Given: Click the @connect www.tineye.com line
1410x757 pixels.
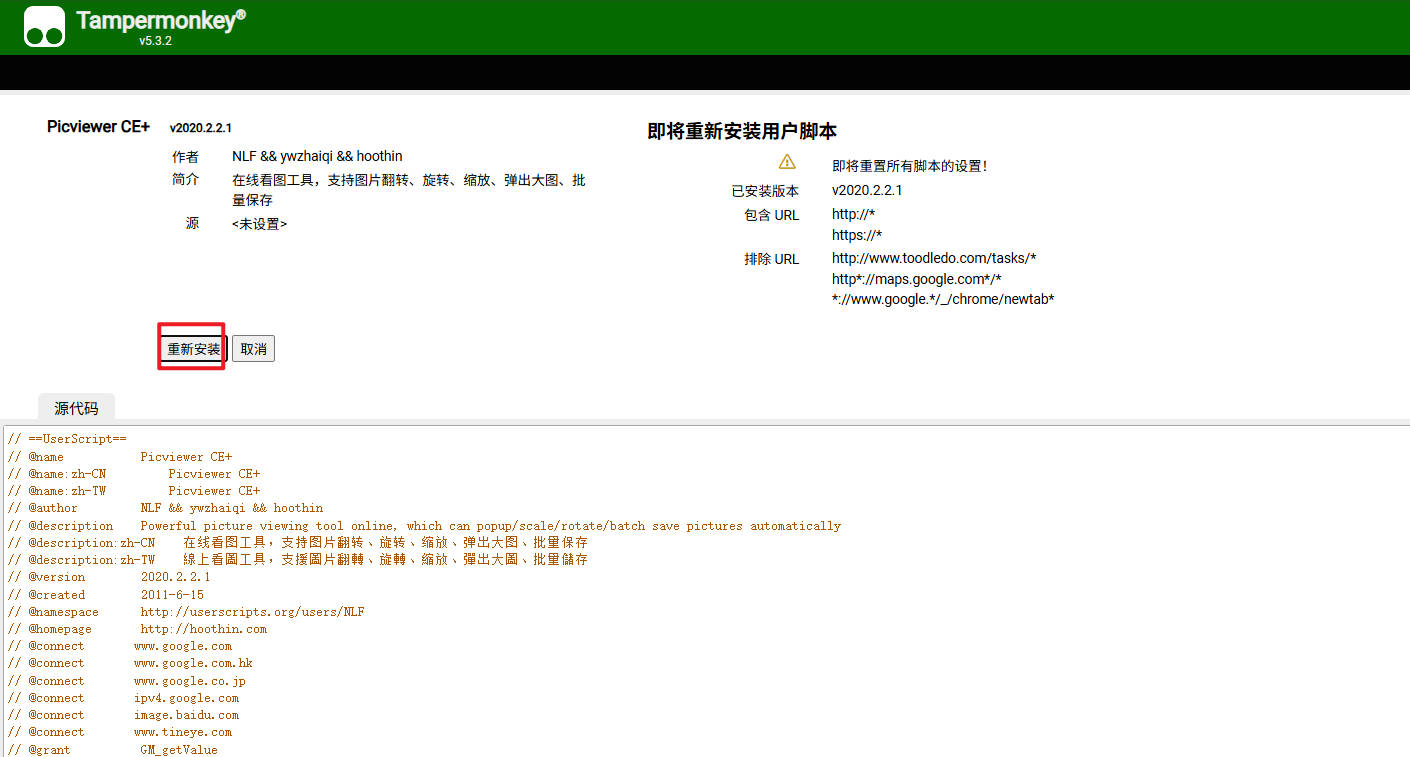Looking at the screenshot, I should 119,732.
